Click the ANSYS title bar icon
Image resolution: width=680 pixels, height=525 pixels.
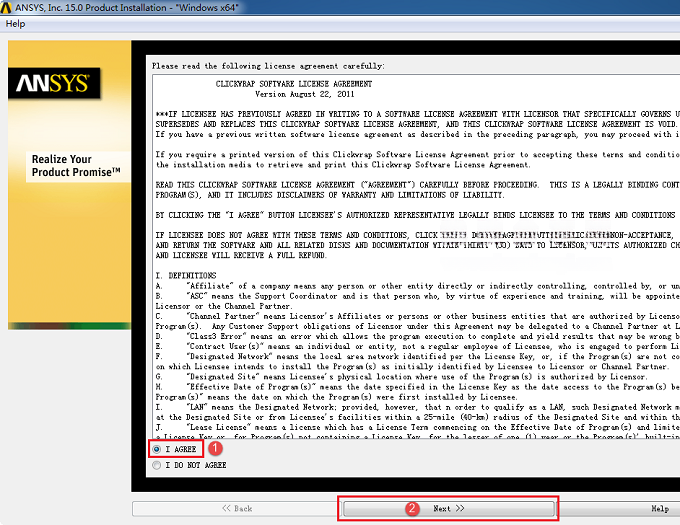coord(6,7)
